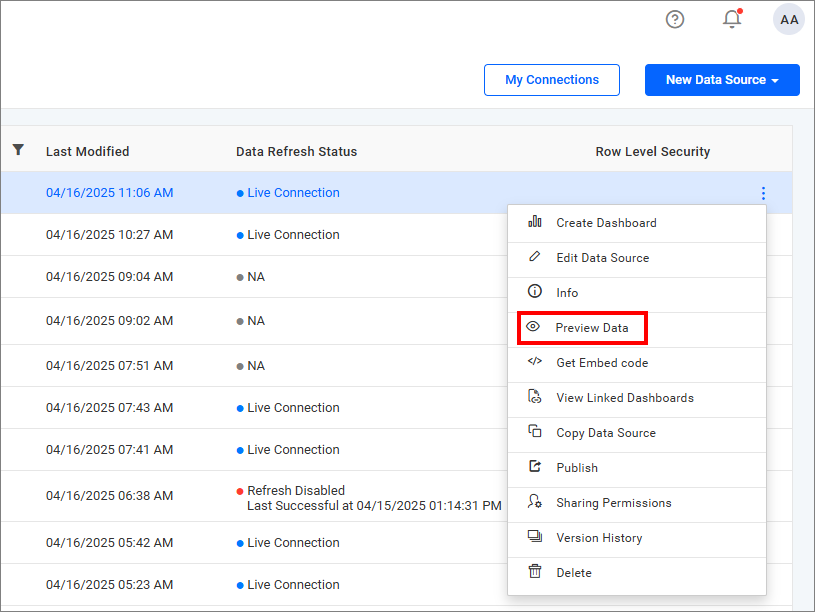Screen dimensions: 815x612
Task: Click the notification bell icon
Action: (731, 19)
